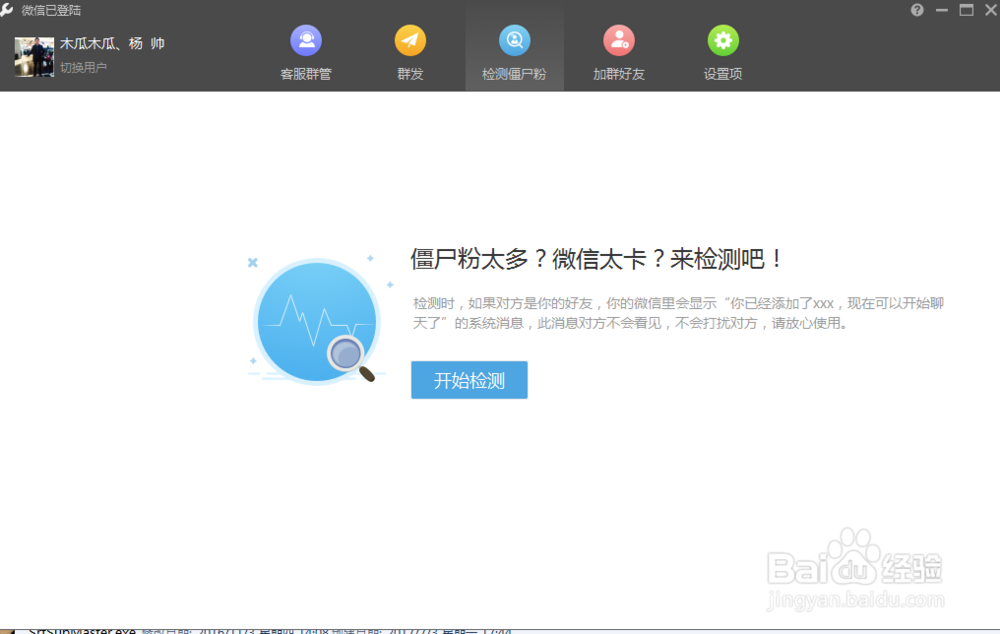Image resolution: width=1000 pixels, height=634 pixels.
Task: Select the 群发 (mass send) paper plane icon
Action: click(410, 40)
